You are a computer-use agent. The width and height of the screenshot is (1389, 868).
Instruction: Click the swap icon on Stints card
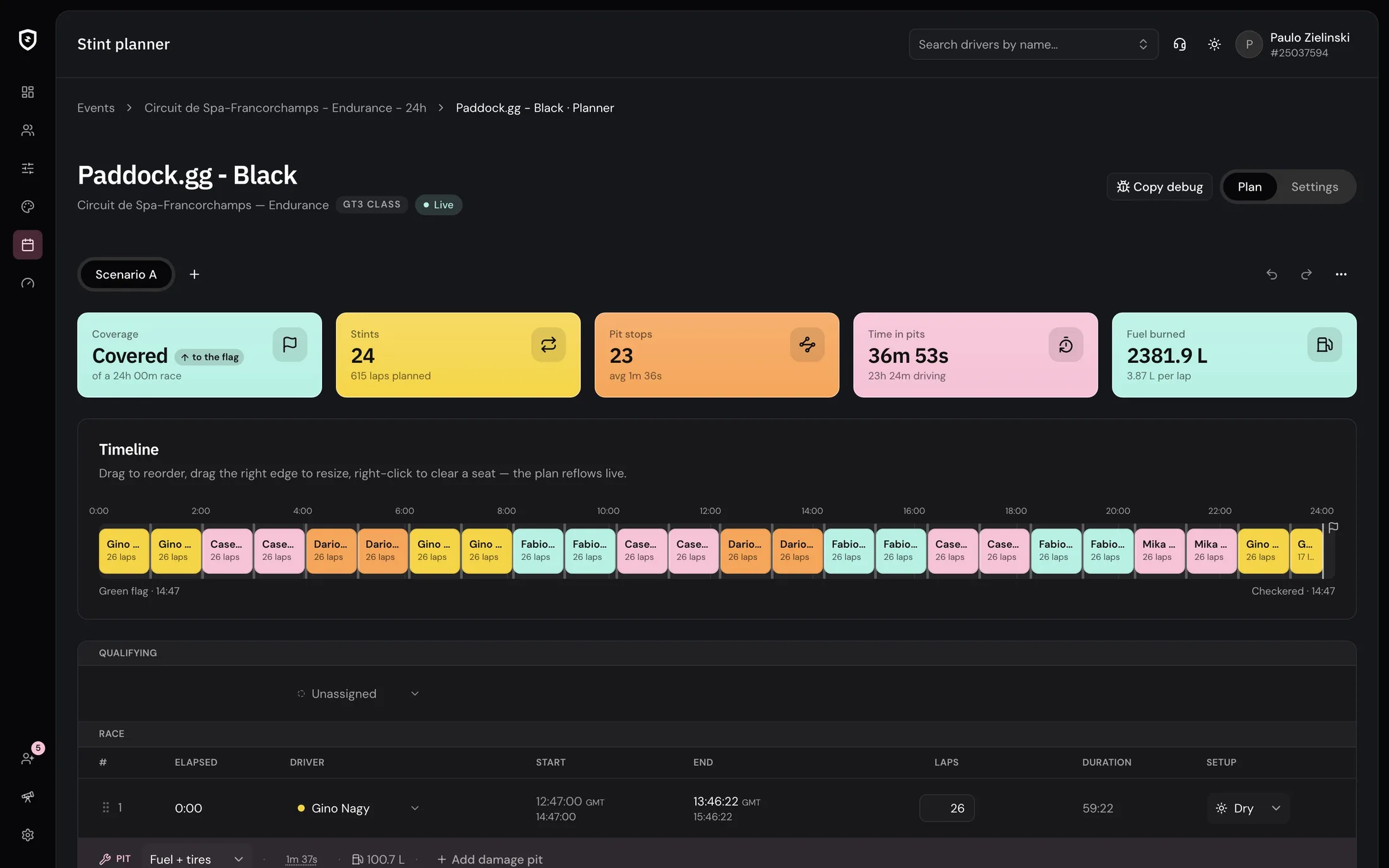tap(549, 344)
